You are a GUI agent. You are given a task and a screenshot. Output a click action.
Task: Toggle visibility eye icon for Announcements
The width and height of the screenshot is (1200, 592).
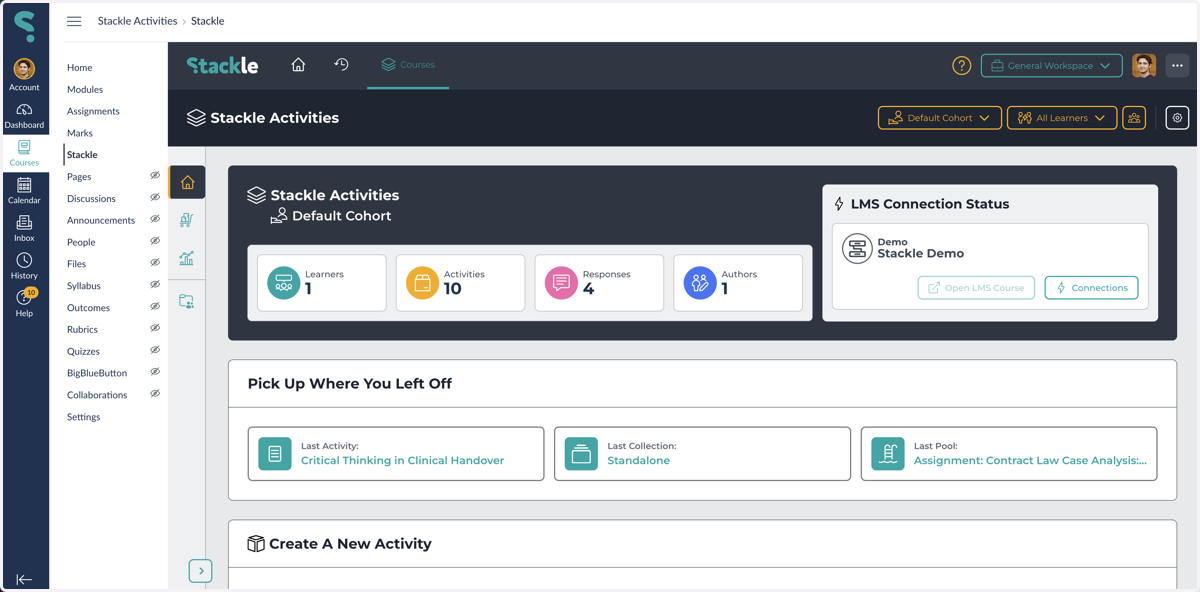pos(155,219)
